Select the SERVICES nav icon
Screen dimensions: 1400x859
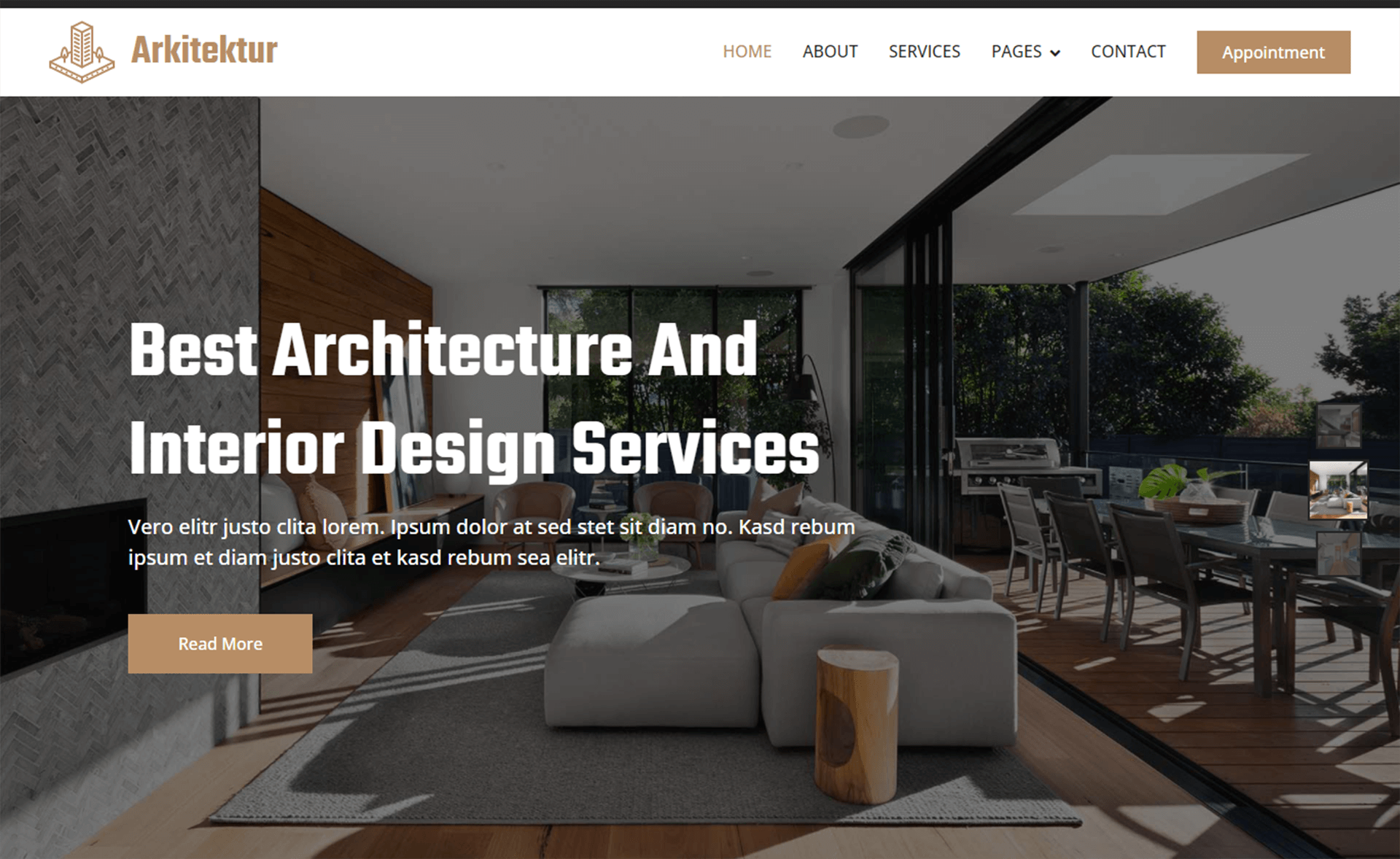923,52
